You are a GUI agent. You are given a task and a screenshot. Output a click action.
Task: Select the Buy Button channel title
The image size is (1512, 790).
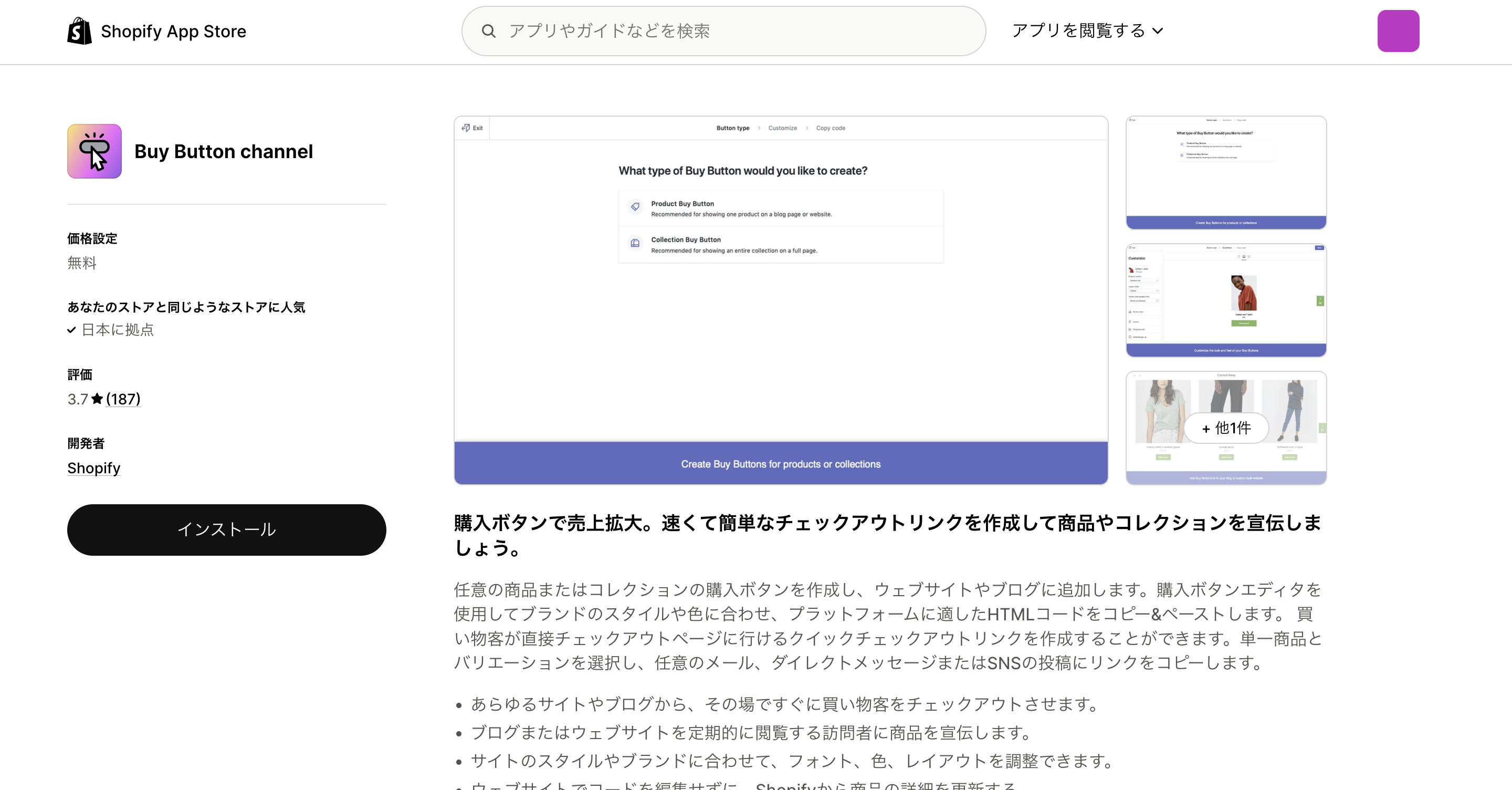tap(224, 151)
